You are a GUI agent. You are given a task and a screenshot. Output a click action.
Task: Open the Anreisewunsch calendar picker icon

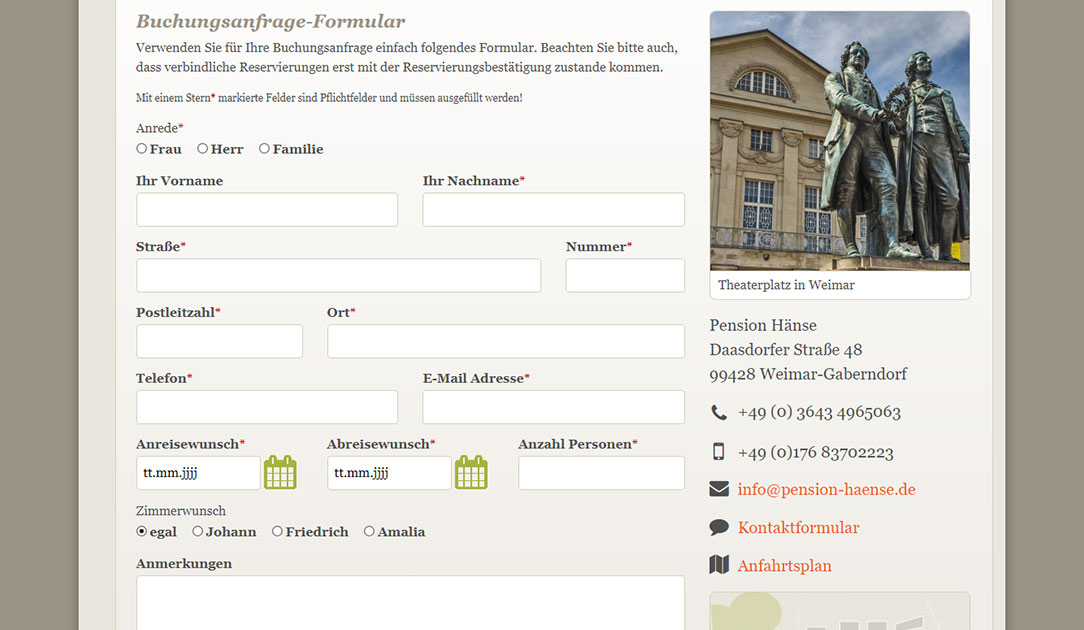[280, 472]
